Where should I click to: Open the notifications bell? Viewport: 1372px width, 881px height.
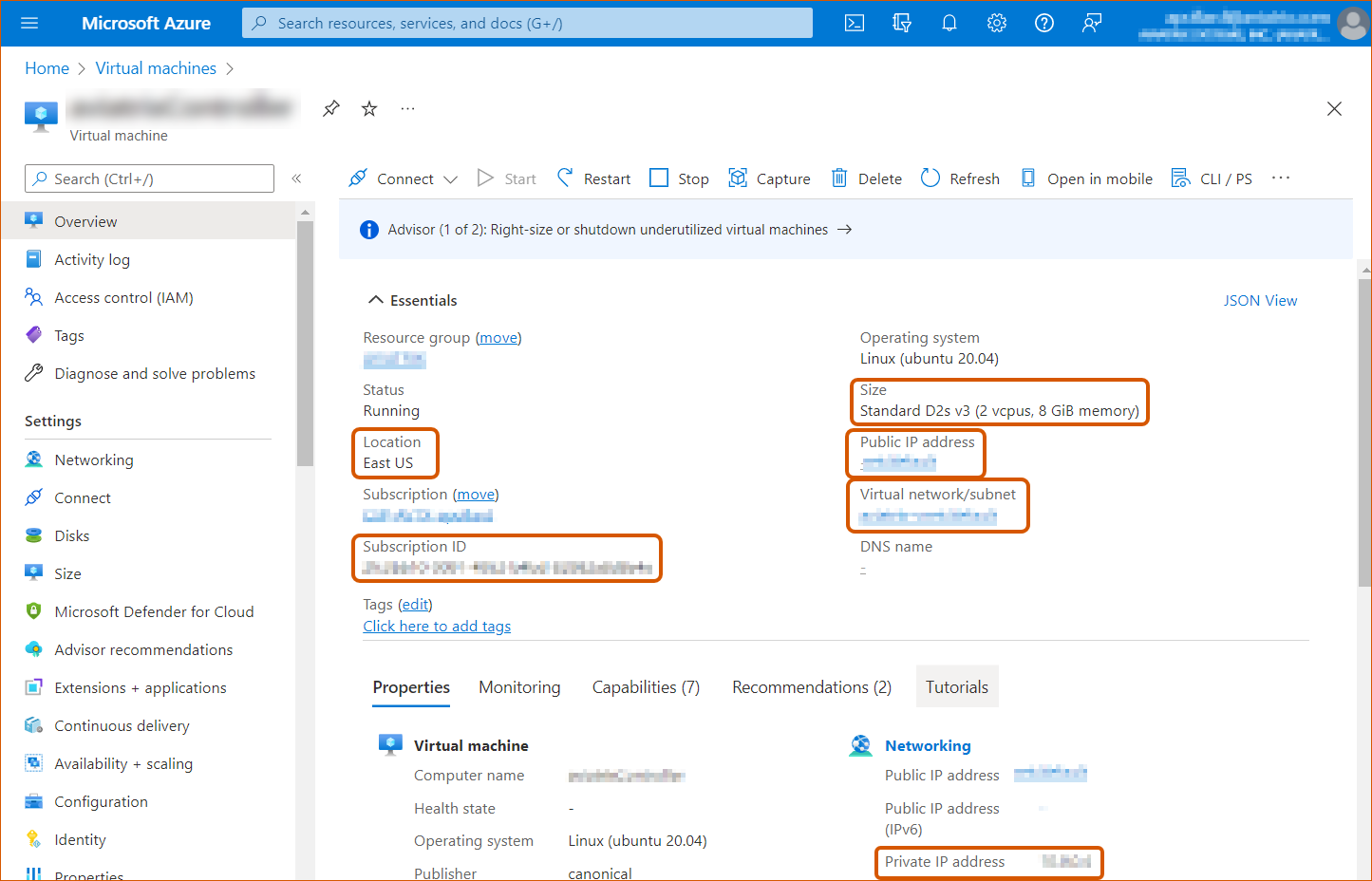[x=949, y=22]
